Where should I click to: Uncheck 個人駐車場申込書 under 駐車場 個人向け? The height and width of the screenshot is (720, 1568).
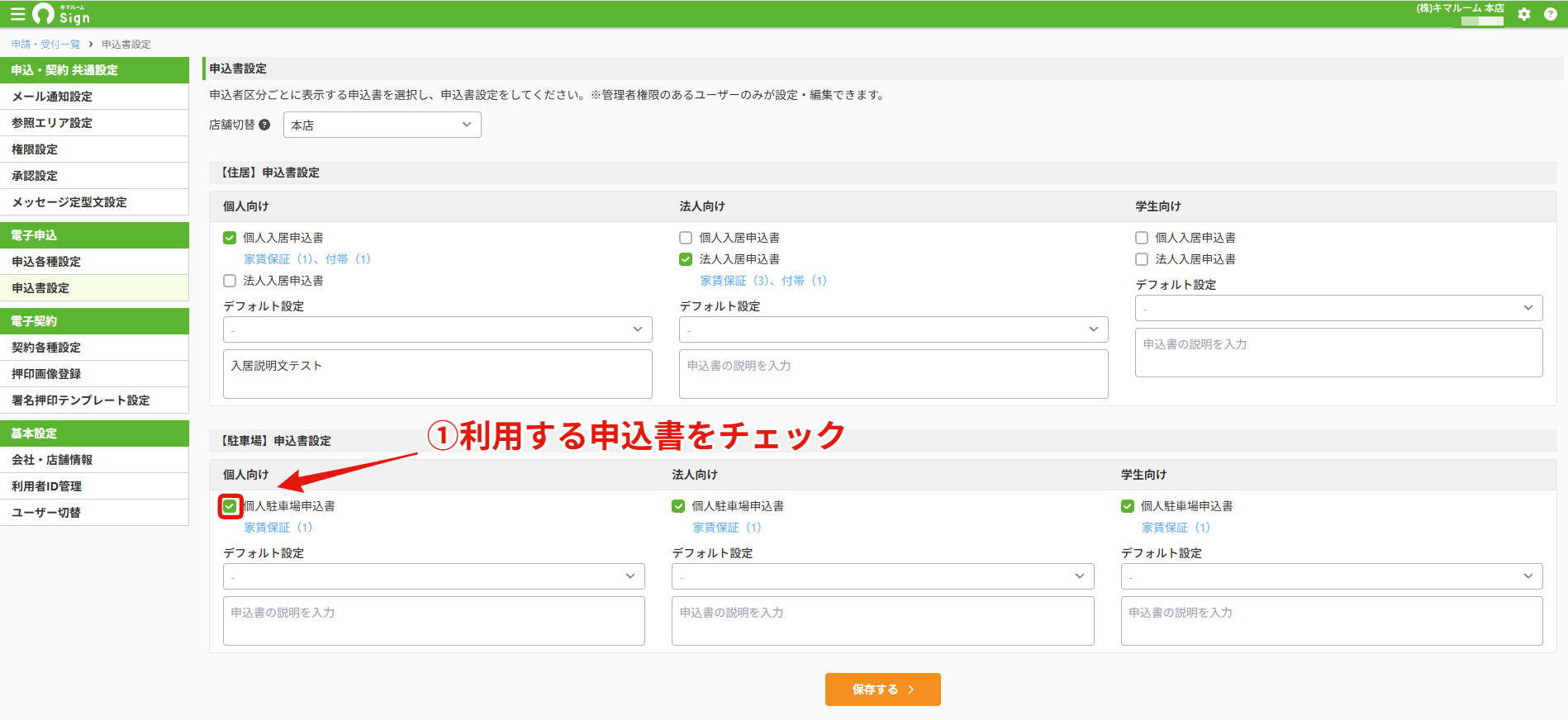point(230,506)
